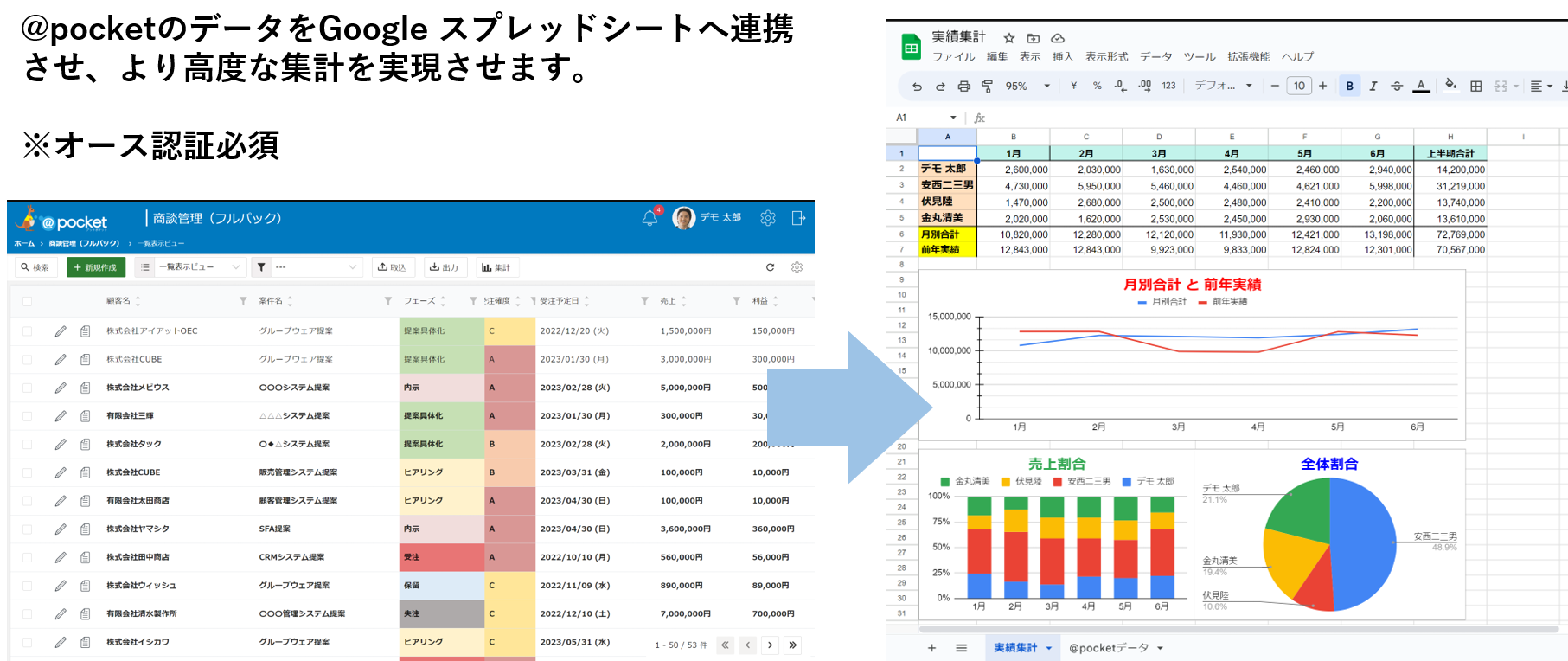Open the fill color picker in Sheets

[x=1450, y=85]
